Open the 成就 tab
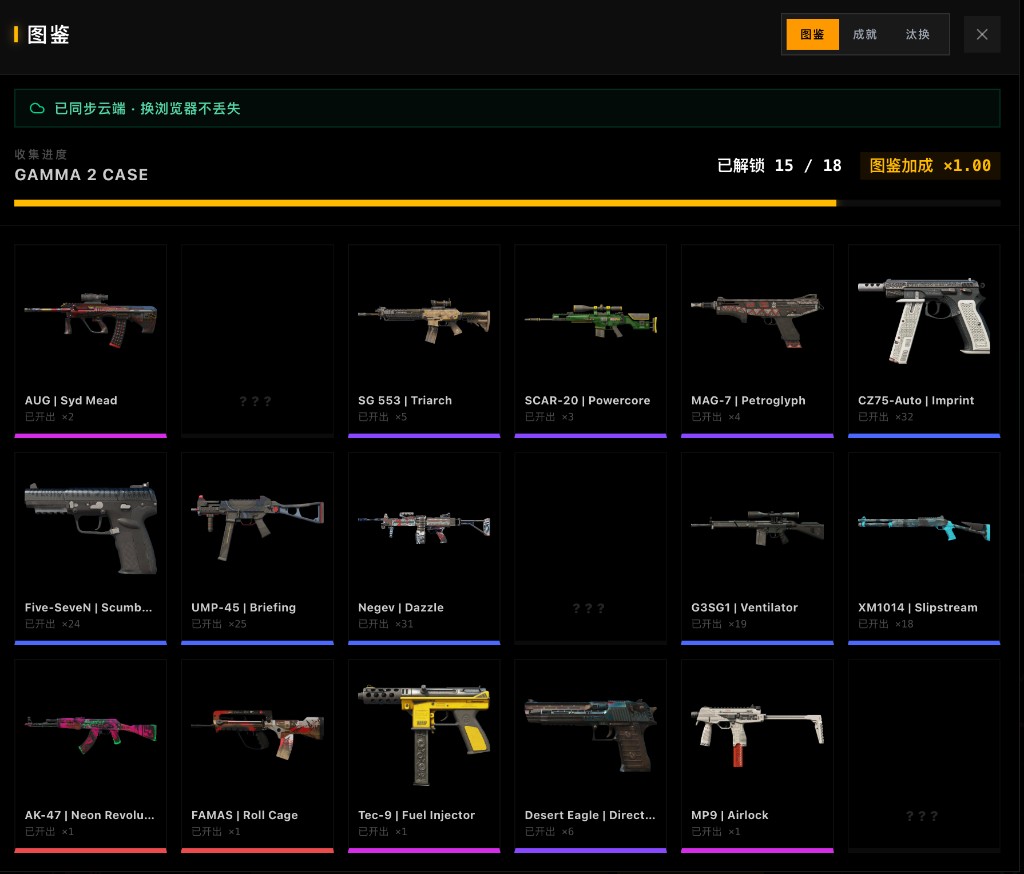1024x874 pixels. (864, 35)
